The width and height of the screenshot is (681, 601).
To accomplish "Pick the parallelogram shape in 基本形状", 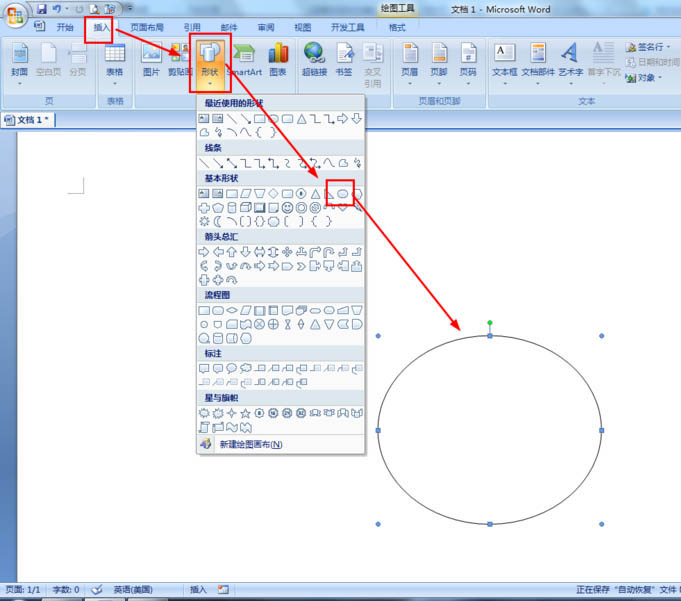I will pyautogui.click(x=245, y=194).
